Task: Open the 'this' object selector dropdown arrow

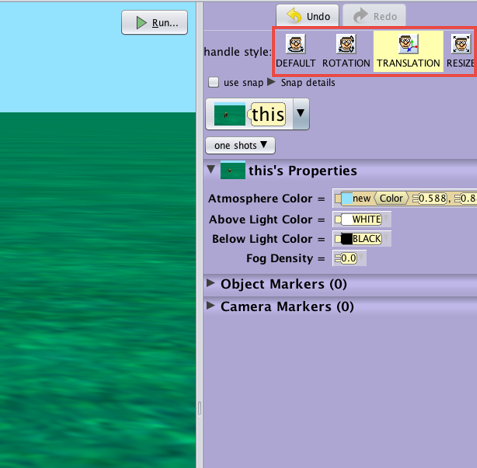Action: tap(301, 113)
